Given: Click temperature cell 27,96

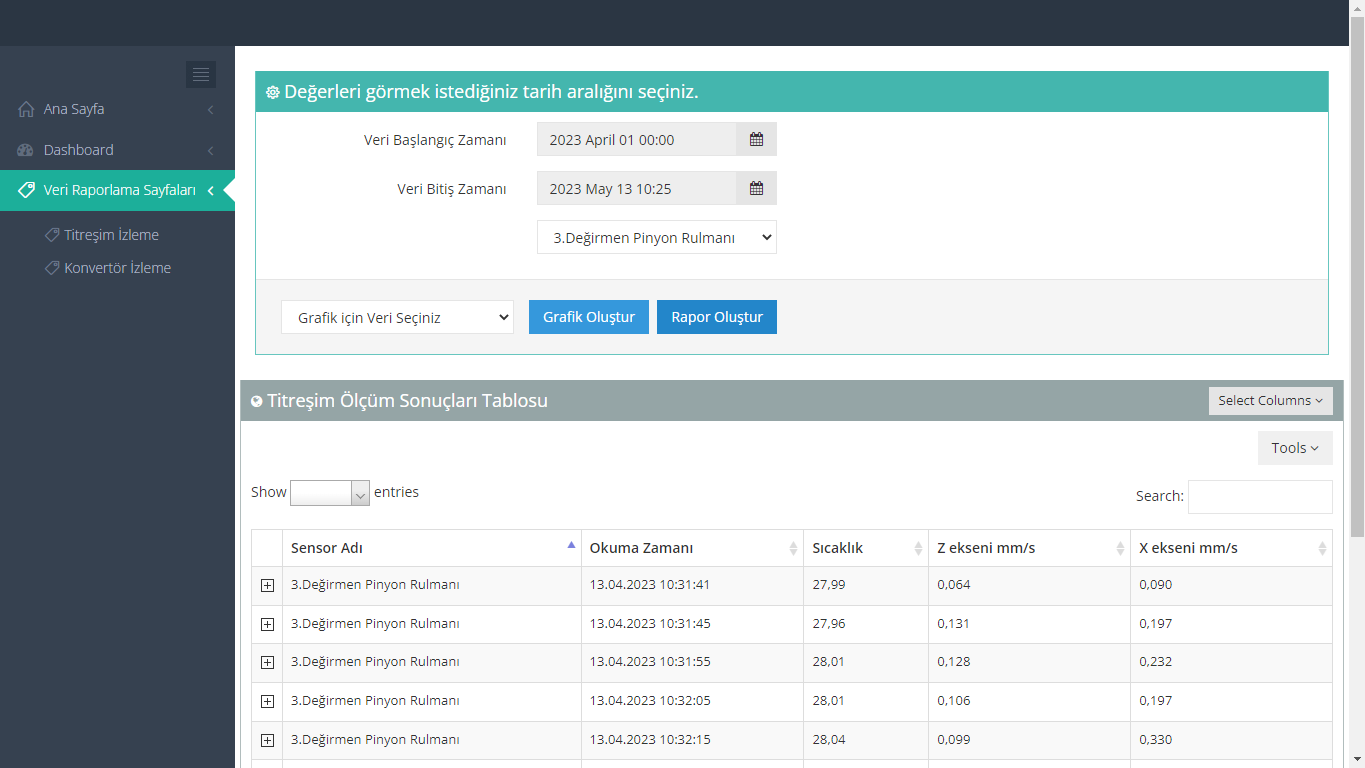Looking at the screenshot, I should [x=829, y=624].
